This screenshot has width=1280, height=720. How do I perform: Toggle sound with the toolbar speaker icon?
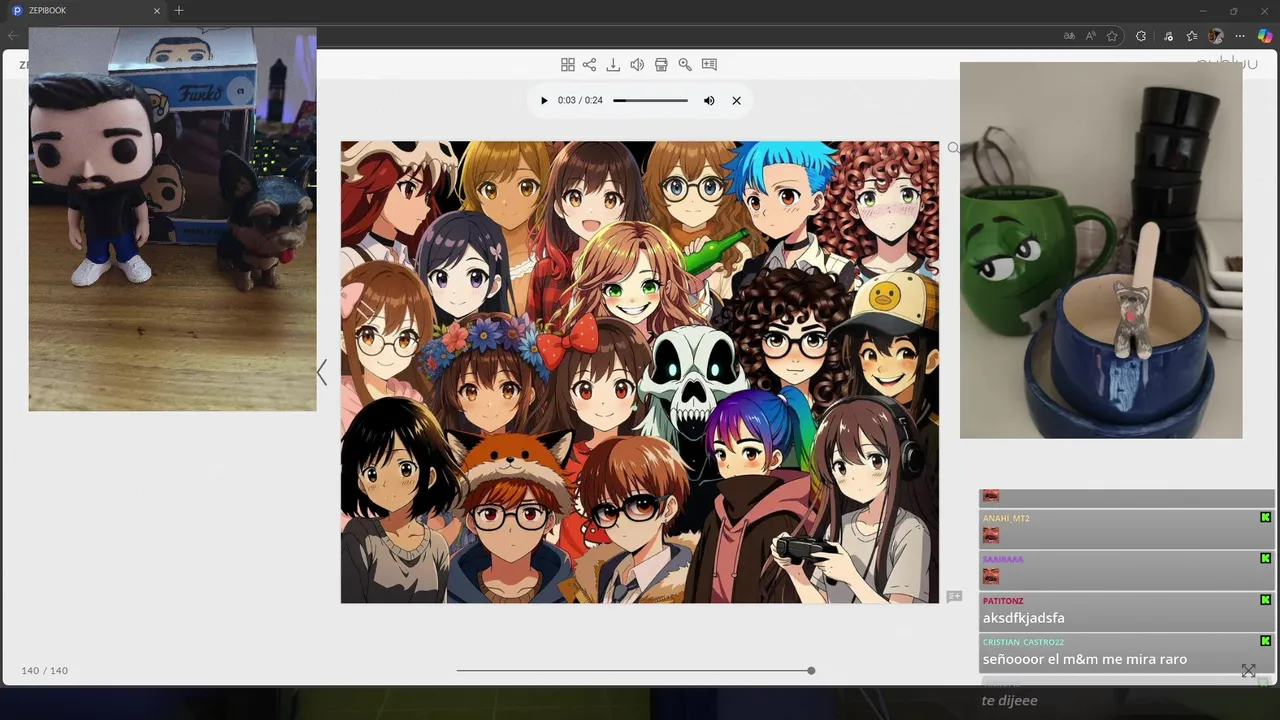point(637,64)
